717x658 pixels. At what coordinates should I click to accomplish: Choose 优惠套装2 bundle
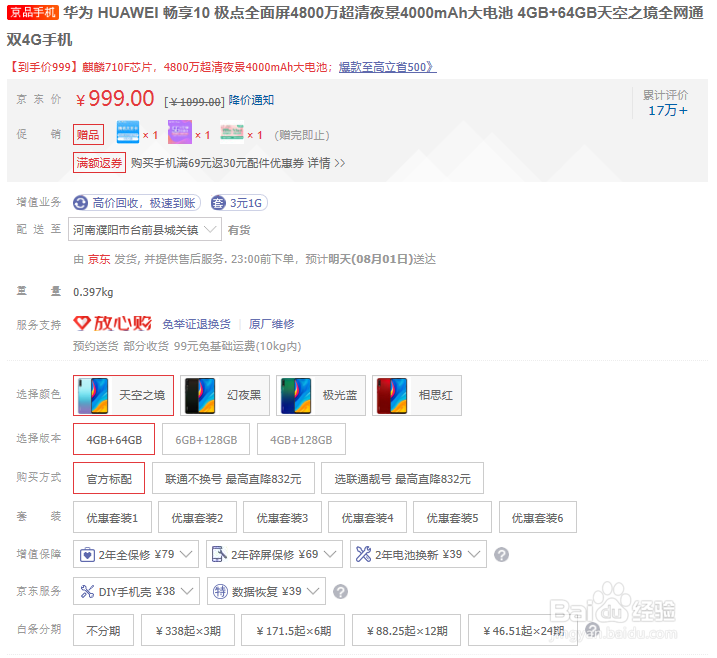198,517
